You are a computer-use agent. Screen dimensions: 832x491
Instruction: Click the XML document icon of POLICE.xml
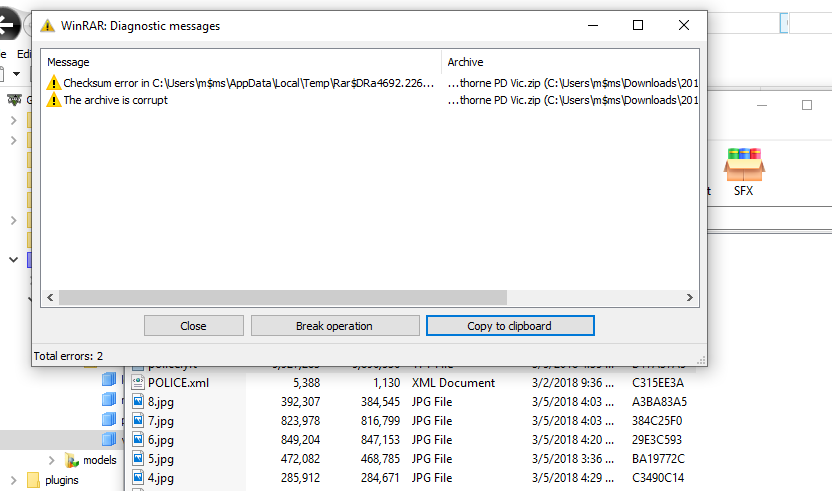click(x=138, y=382)
